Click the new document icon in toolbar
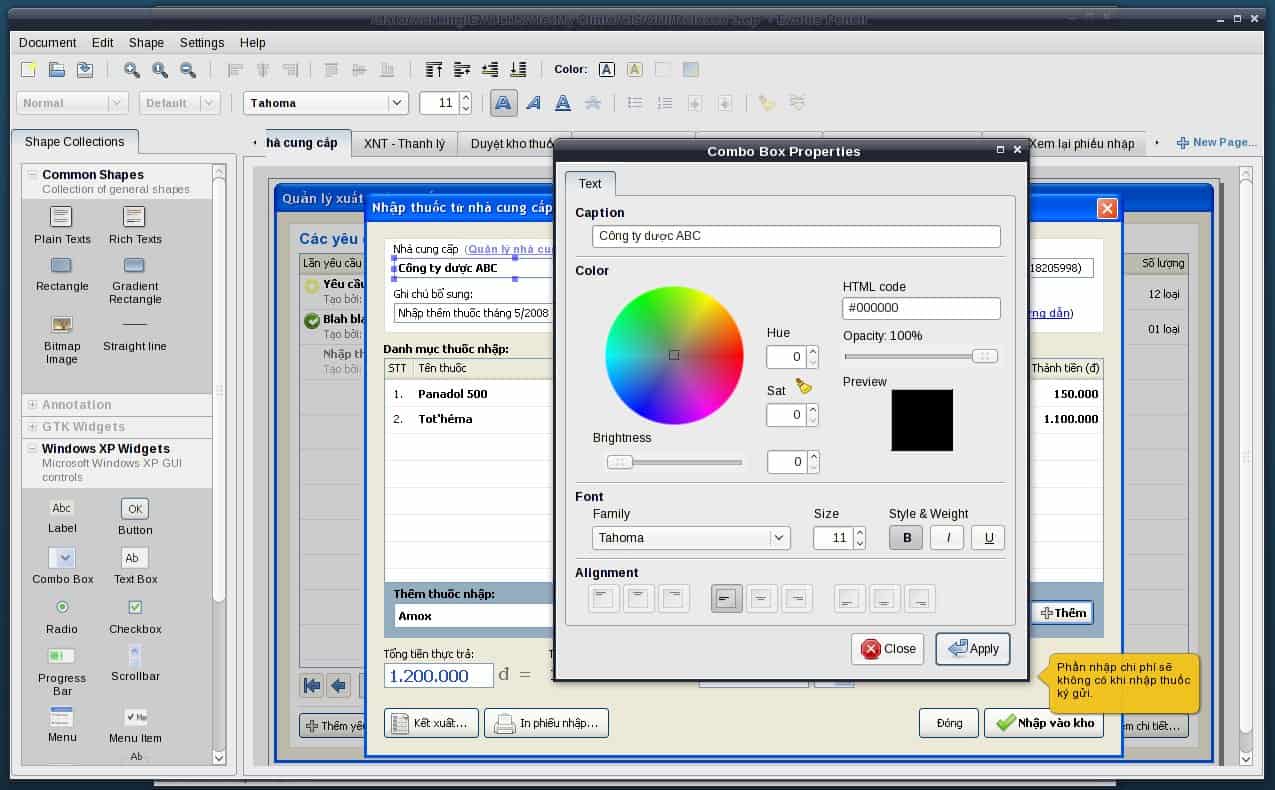Viewport: 1275px width, 790px height. pyautogui.click(x=29, y=70)
